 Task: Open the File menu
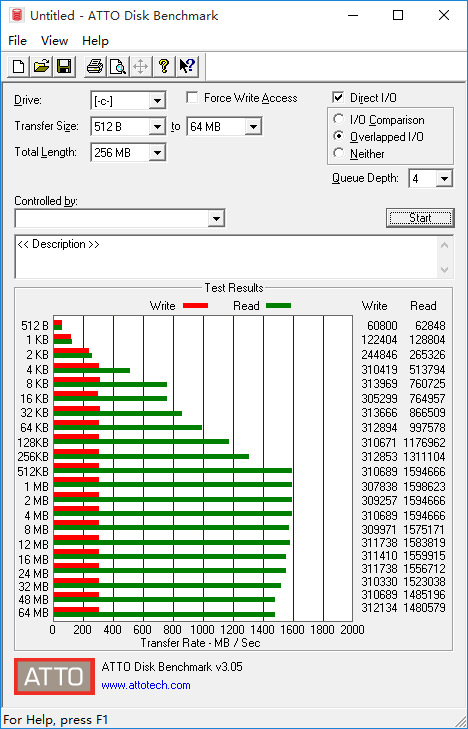[x=18, y=41]
